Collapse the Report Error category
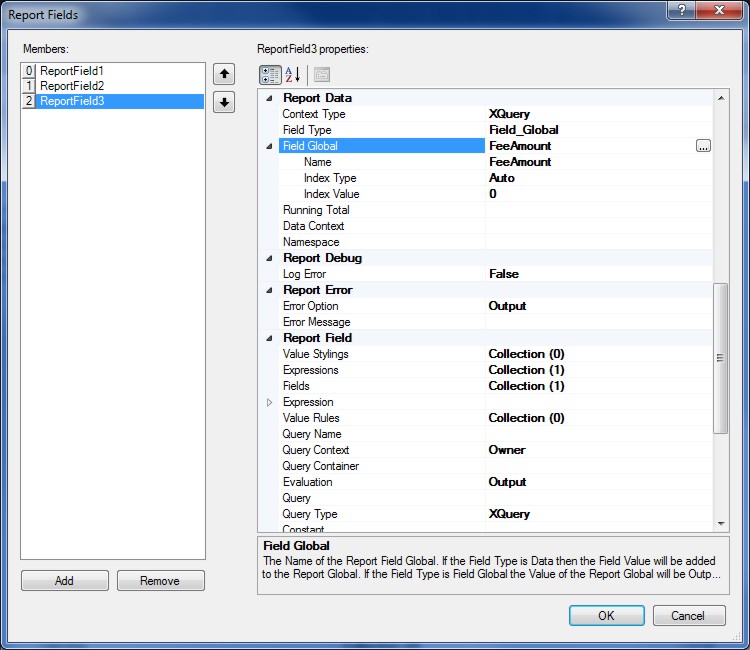Screen dimensions: 750x650 coord(268,290)
